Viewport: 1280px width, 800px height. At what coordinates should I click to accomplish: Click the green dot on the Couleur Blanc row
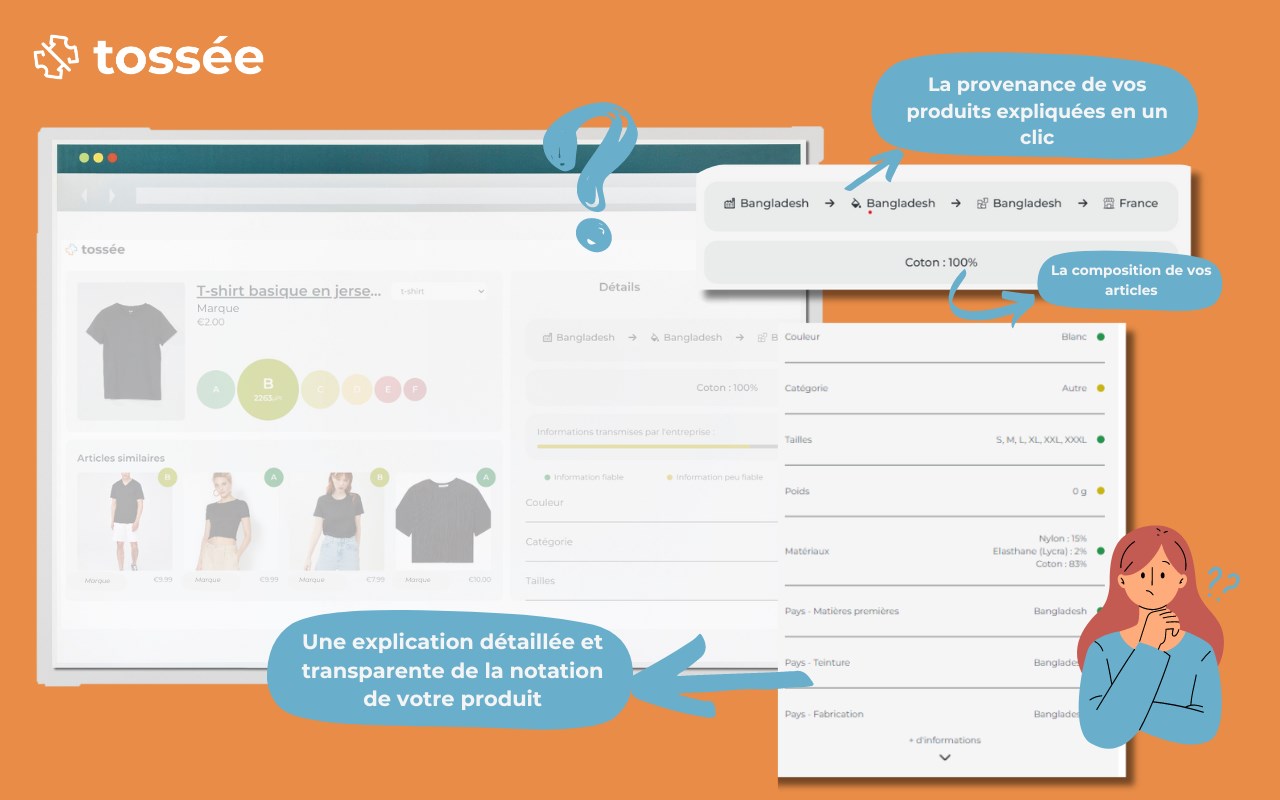[1101, 337]
